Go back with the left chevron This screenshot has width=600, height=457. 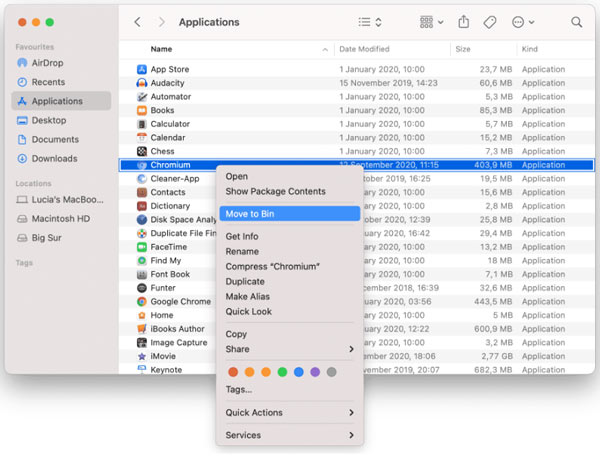tap(138, 22)
